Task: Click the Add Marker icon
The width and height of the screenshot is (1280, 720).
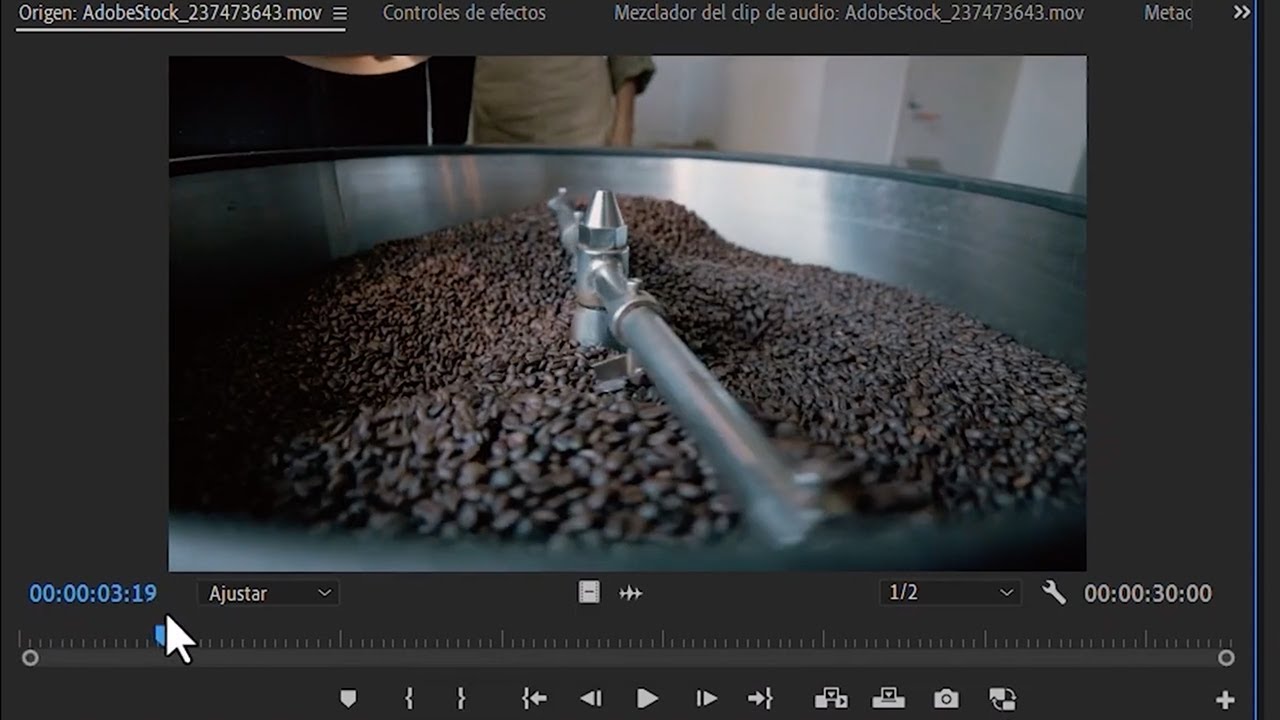Action: point(348,699)
